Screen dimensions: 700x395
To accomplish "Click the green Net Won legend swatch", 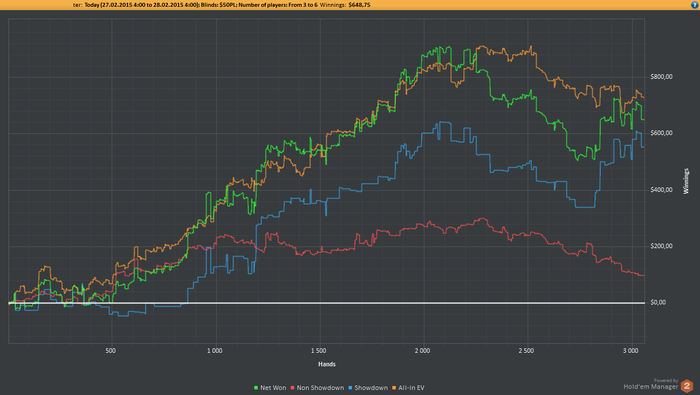I will click(256, 388).
